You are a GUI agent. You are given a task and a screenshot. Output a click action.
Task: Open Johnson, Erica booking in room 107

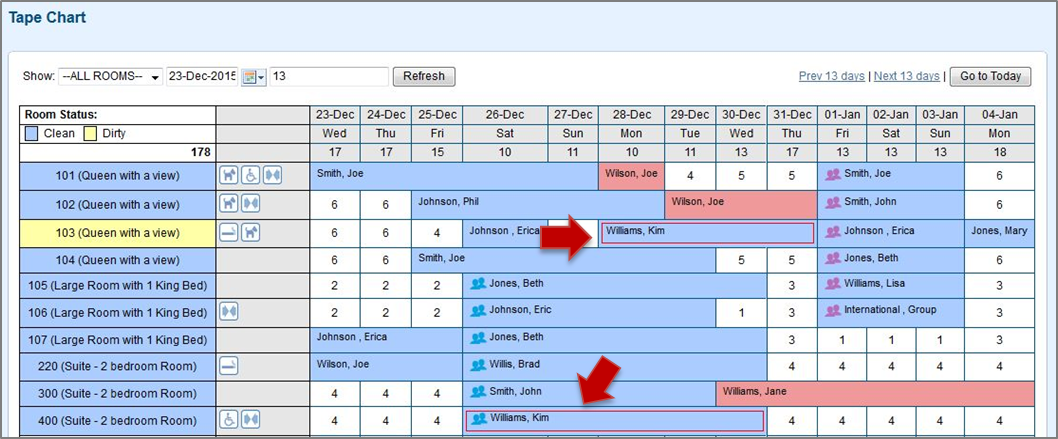(387, 339)
